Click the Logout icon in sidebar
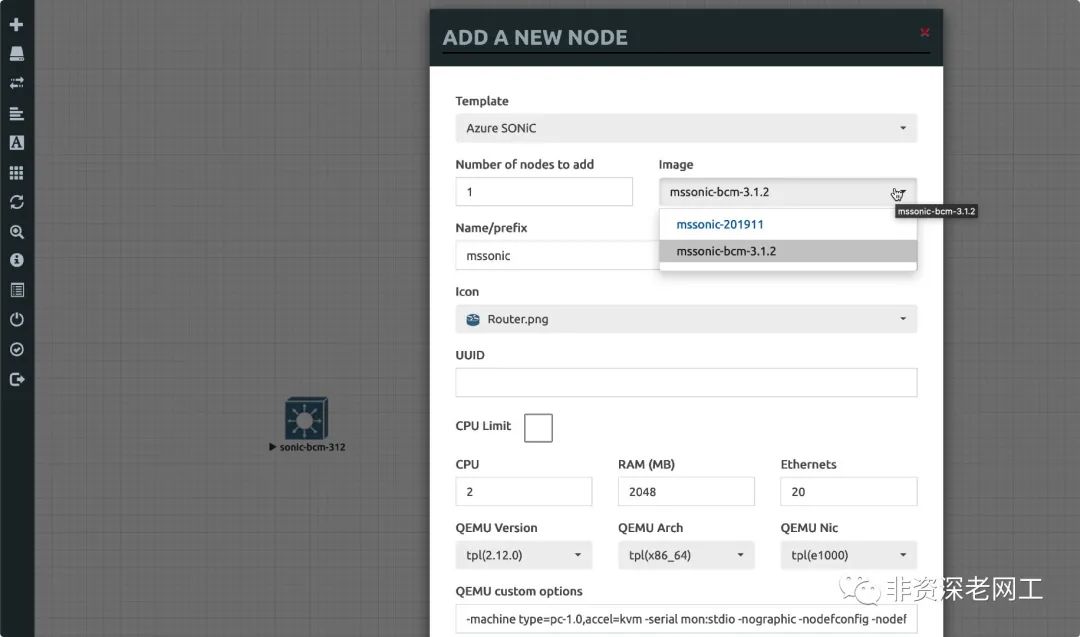Screen dimensions: 1080x637 17,379
